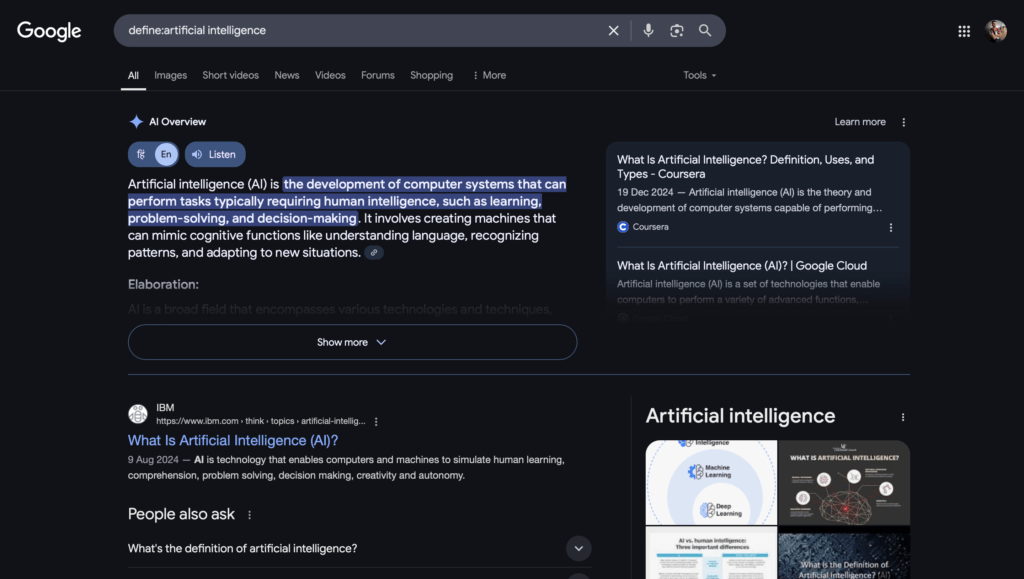Select the Videos tab
1024x579 pixels.
point(330,76)
